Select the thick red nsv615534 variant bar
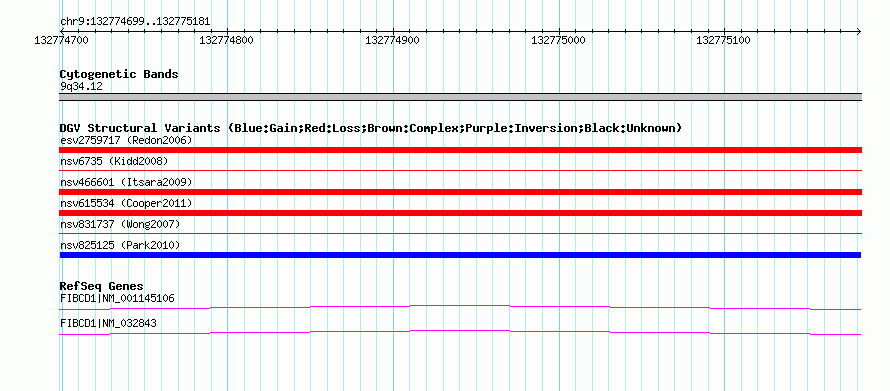The height and width of the screenshot is (391, 890). click(460, 213)
